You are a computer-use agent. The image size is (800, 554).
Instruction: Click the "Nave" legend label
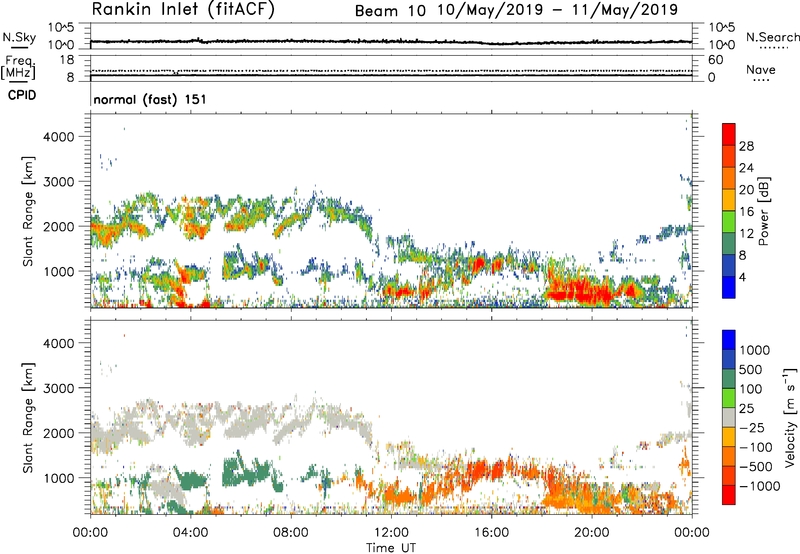761,70
